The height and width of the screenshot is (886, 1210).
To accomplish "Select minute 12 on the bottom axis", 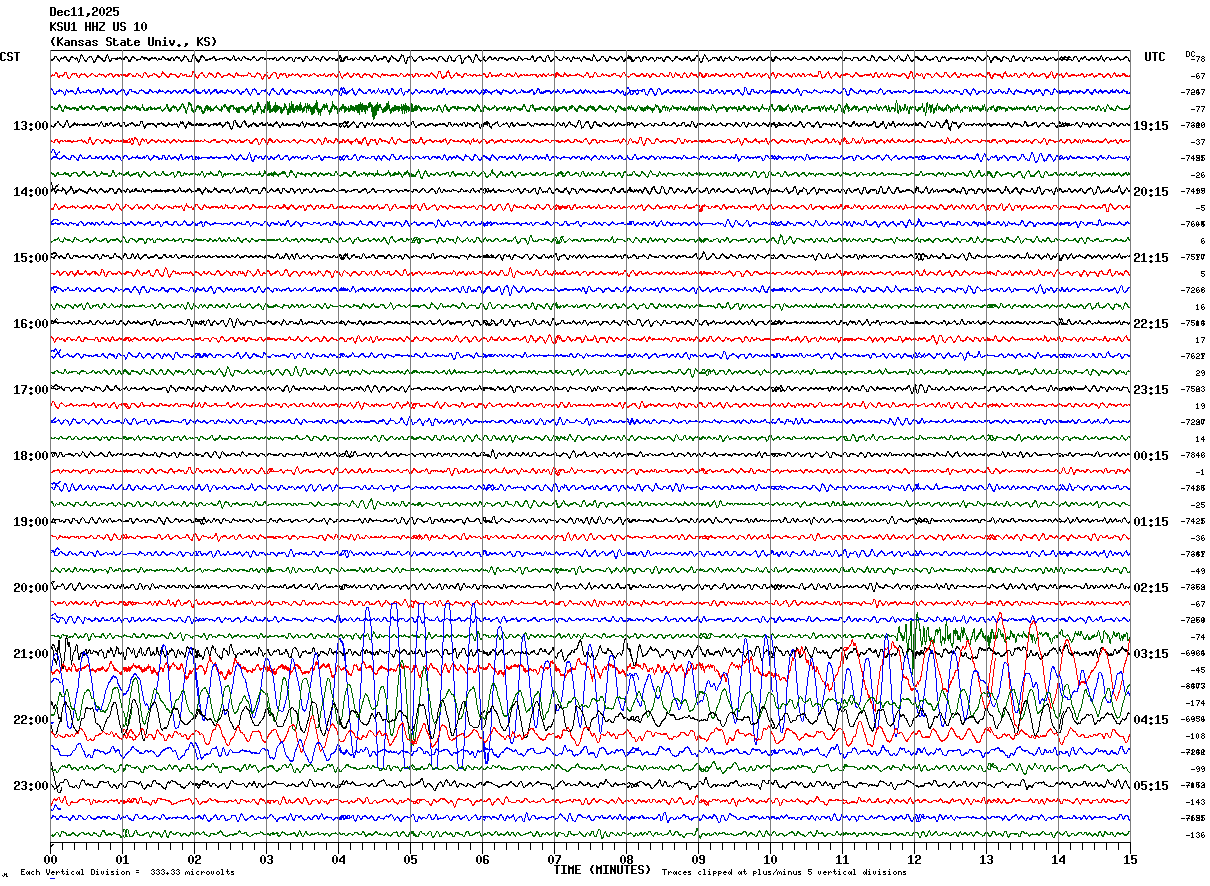I will 914,859.
